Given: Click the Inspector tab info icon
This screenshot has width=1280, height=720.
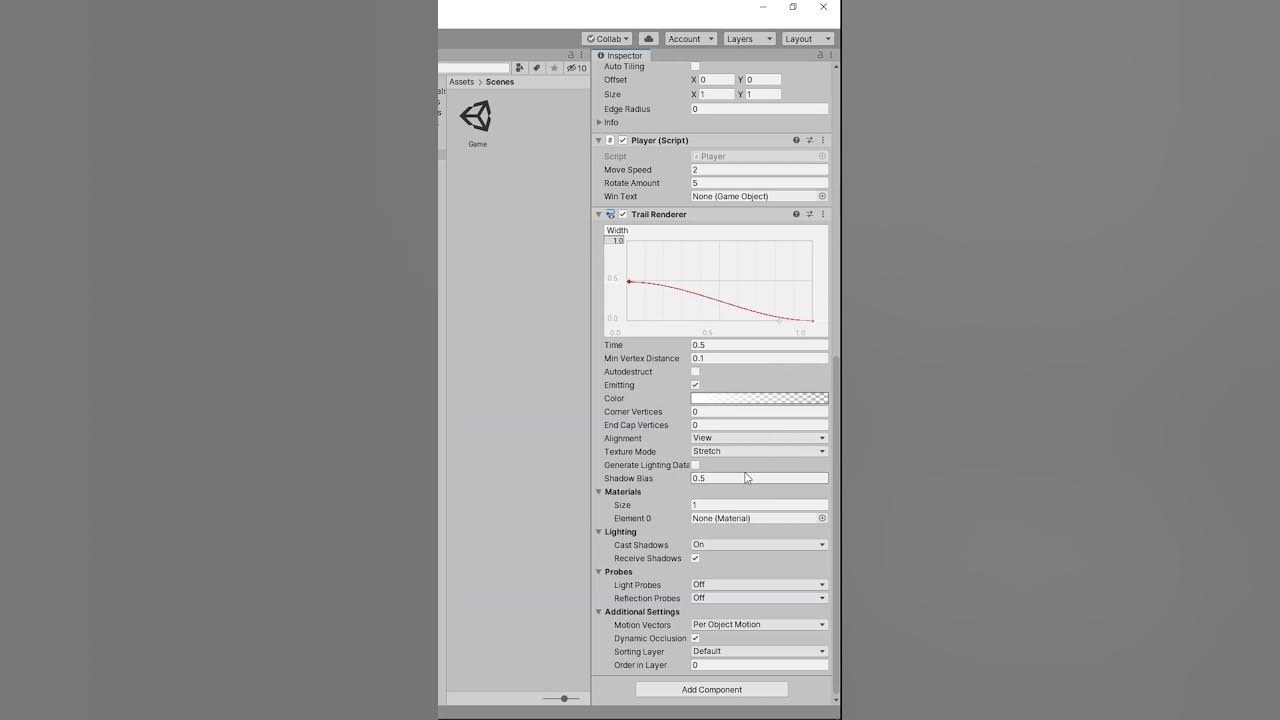Looking at the screenshot, I should pyautogui.click(x=601, y=55).
